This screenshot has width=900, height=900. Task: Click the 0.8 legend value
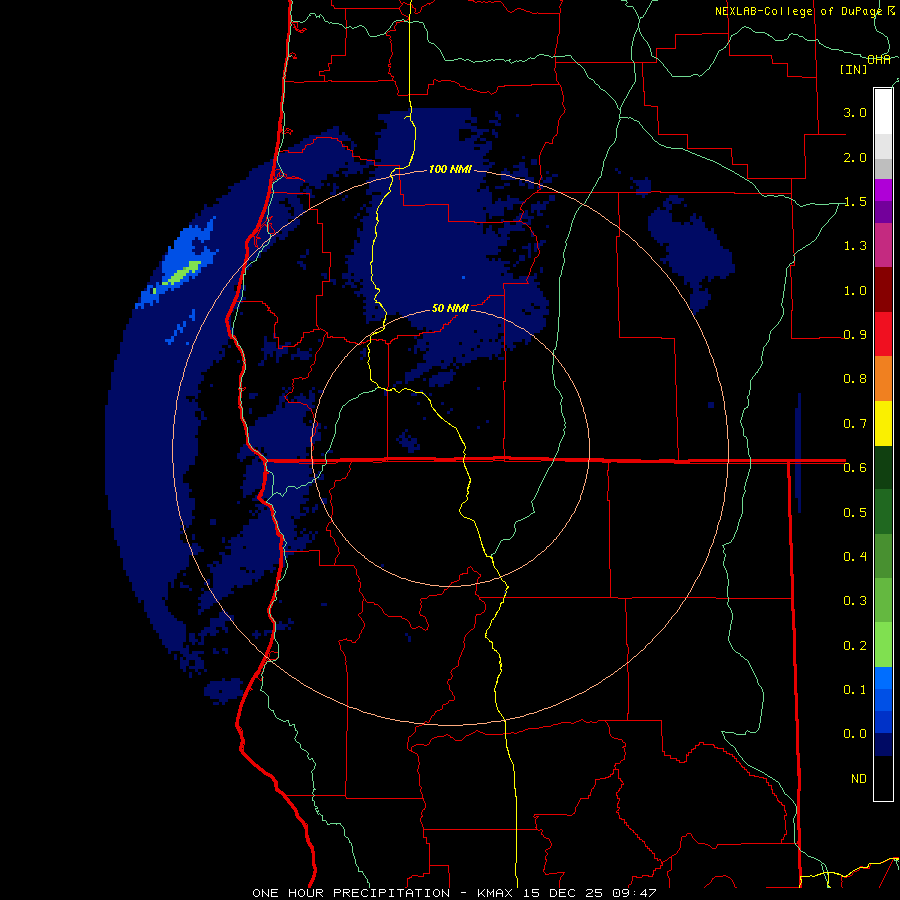click(855, 379)
